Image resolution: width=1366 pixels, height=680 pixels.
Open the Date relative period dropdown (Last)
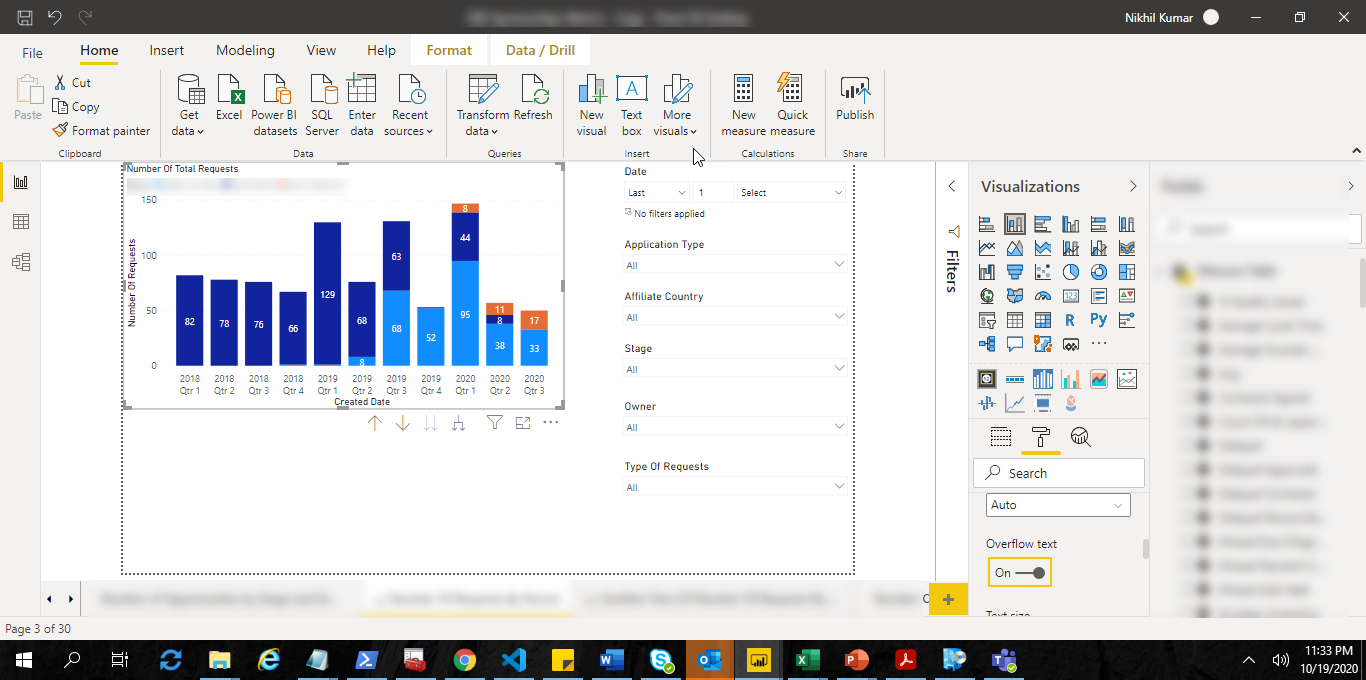pos(657,192)
